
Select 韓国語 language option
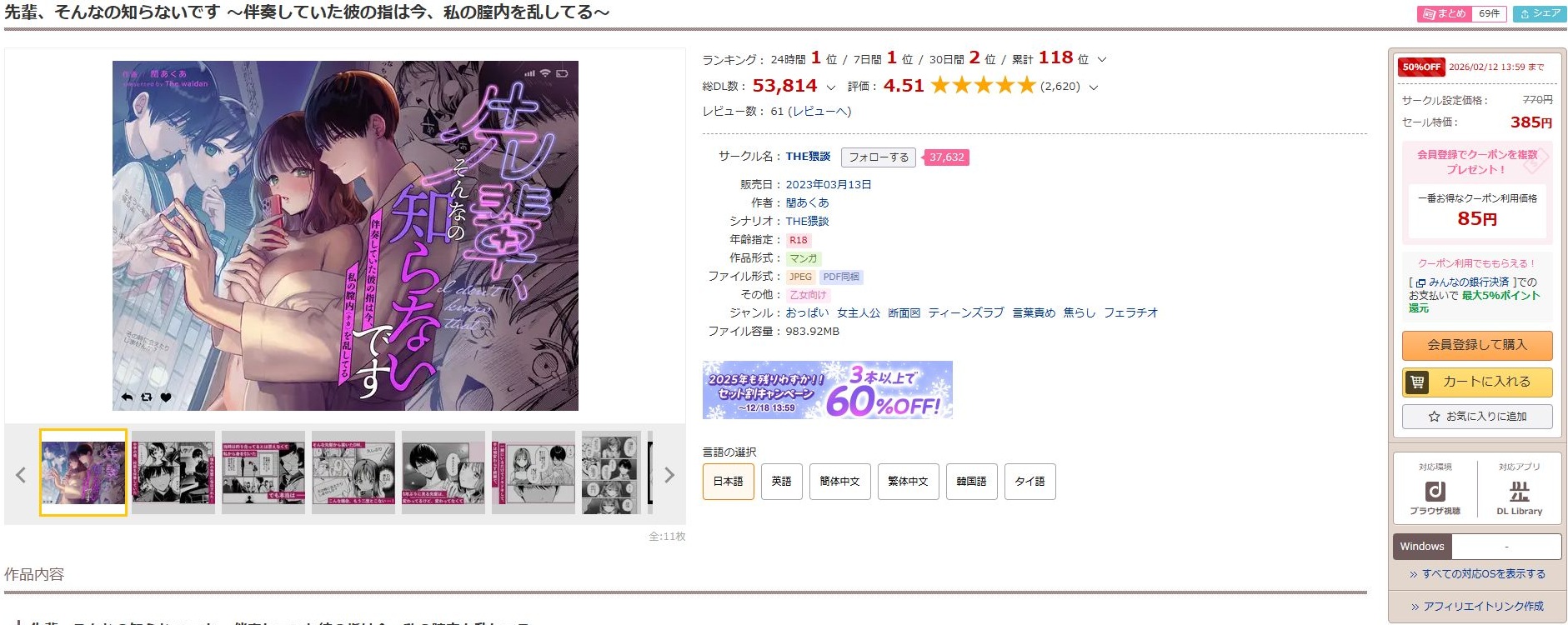[x=971, y=482]
